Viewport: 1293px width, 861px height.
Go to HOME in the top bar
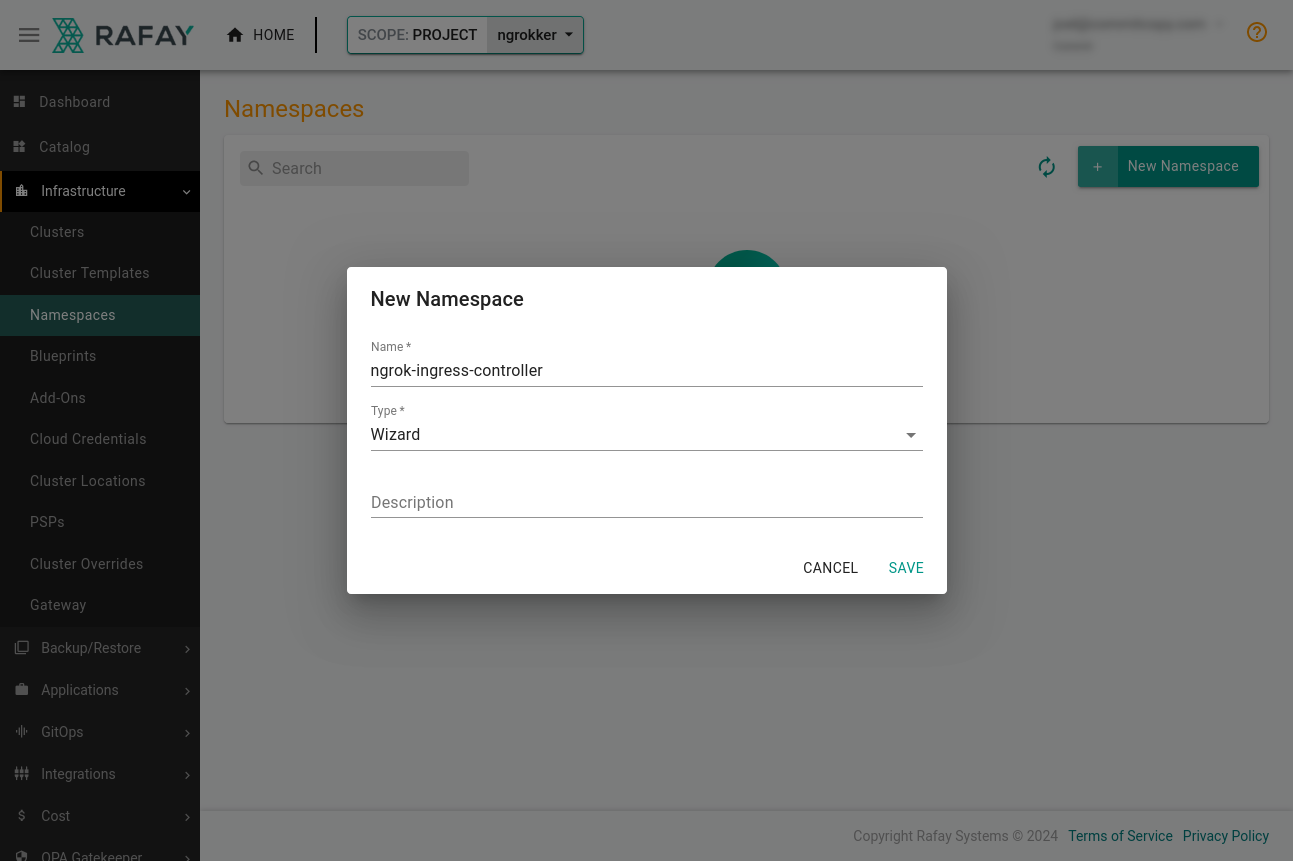(x=260, y=35)
